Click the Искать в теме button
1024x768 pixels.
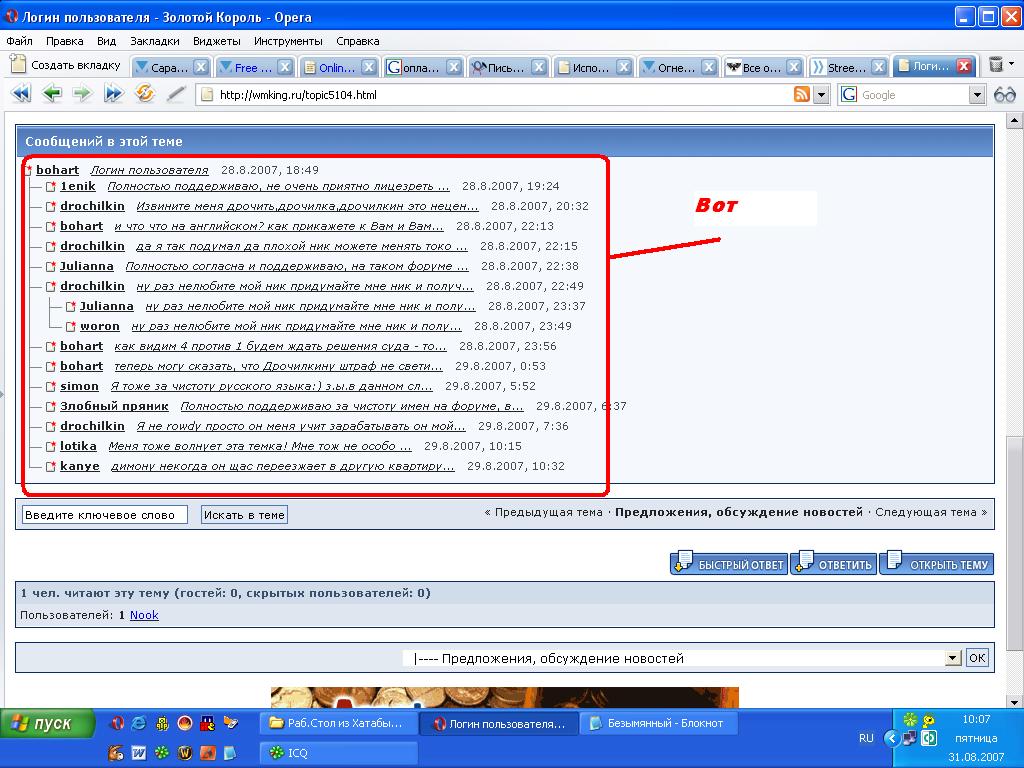[x=244, y=515]
